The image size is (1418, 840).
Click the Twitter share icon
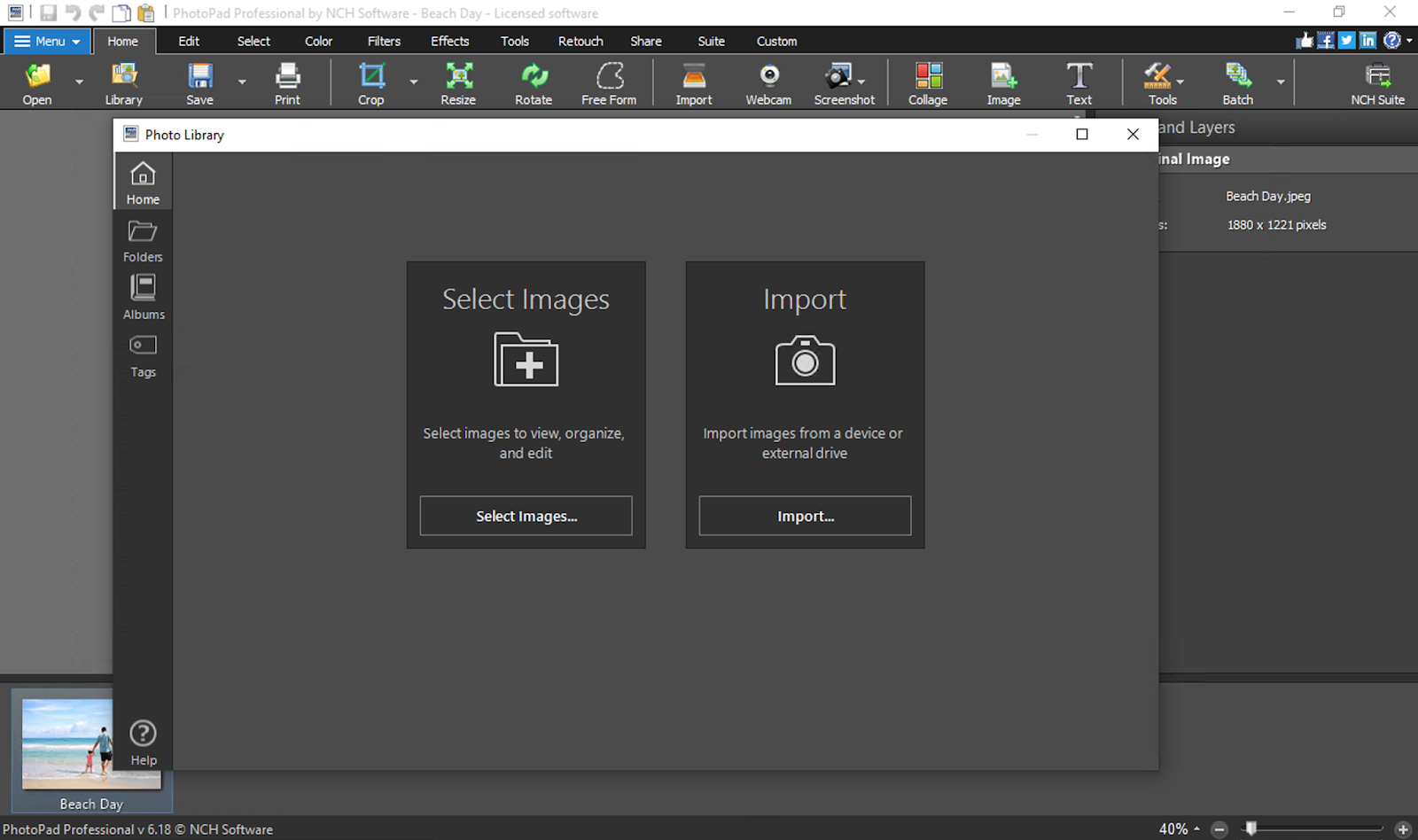pos(1347,41)
